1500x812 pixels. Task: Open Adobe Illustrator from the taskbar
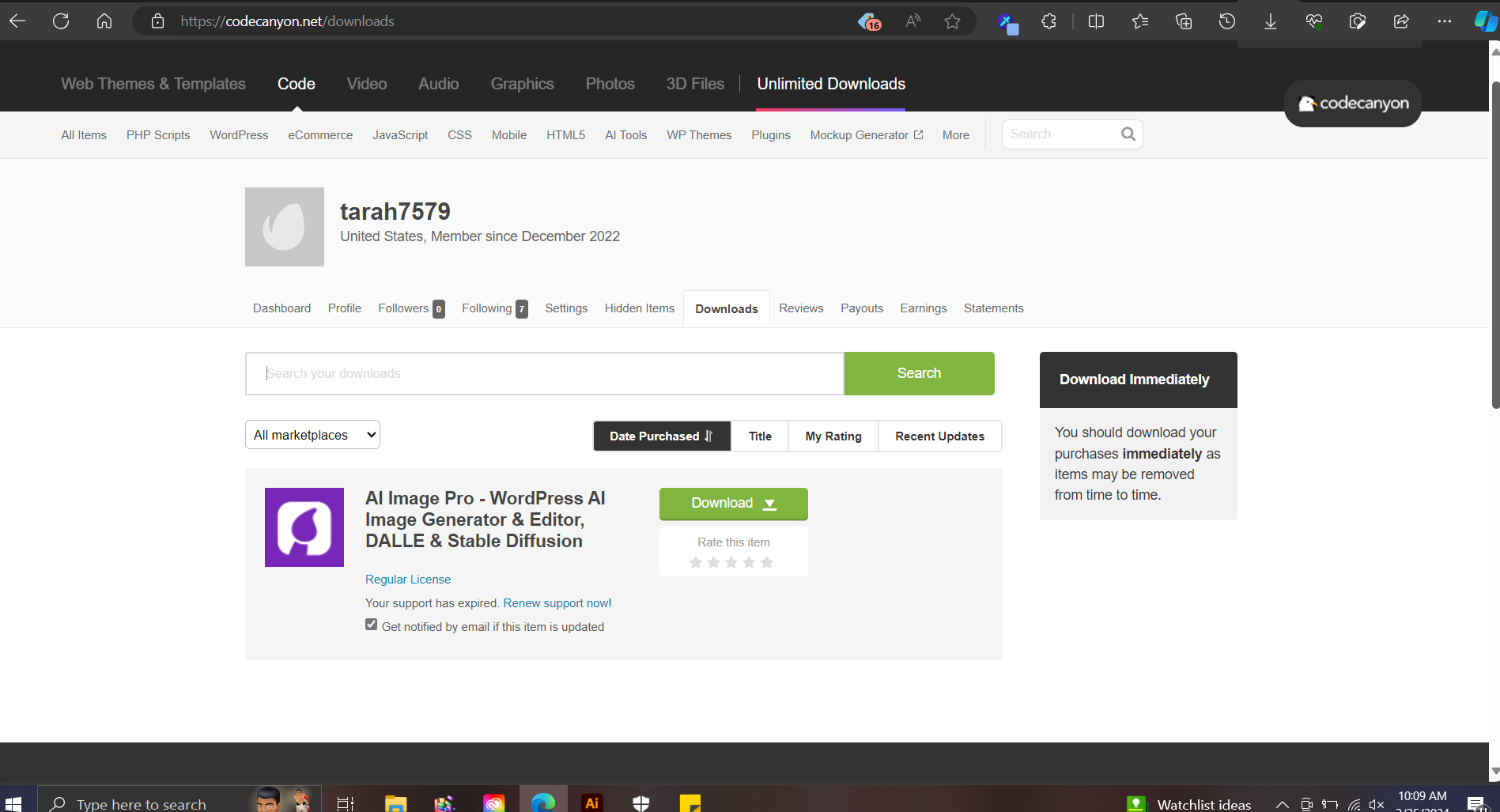point(591,803)
